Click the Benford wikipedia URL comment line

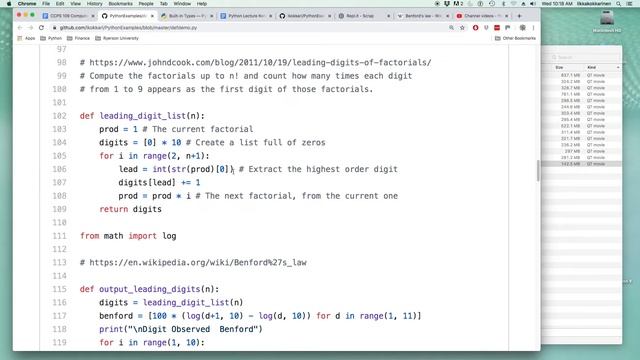193,262
